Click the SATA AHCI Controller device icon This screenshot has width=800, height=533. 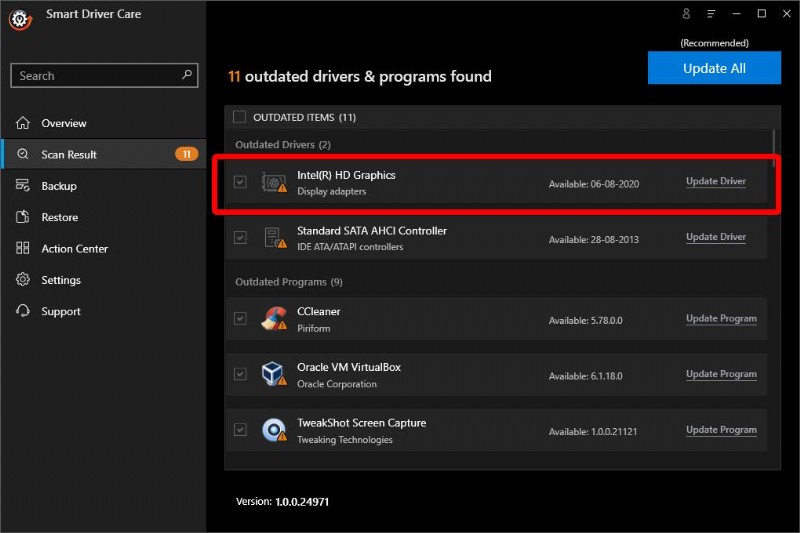[274, 238]
